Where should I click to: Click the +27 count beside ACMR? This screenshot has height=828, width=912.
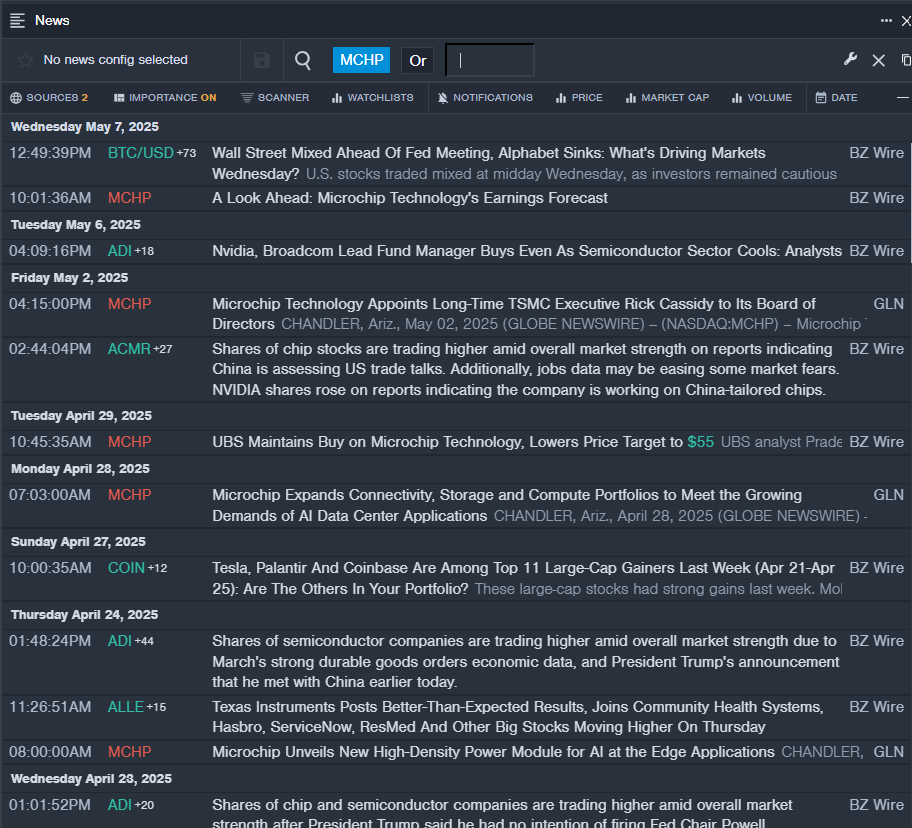(163, 349)
